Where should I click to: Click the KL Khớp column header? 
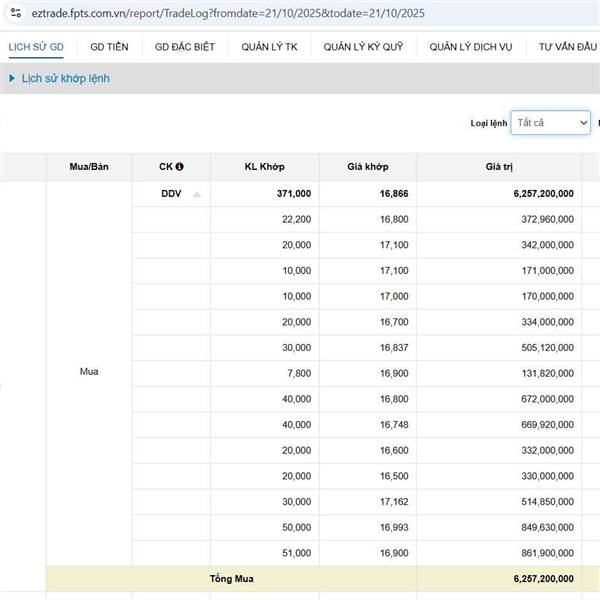pos(264,167)
